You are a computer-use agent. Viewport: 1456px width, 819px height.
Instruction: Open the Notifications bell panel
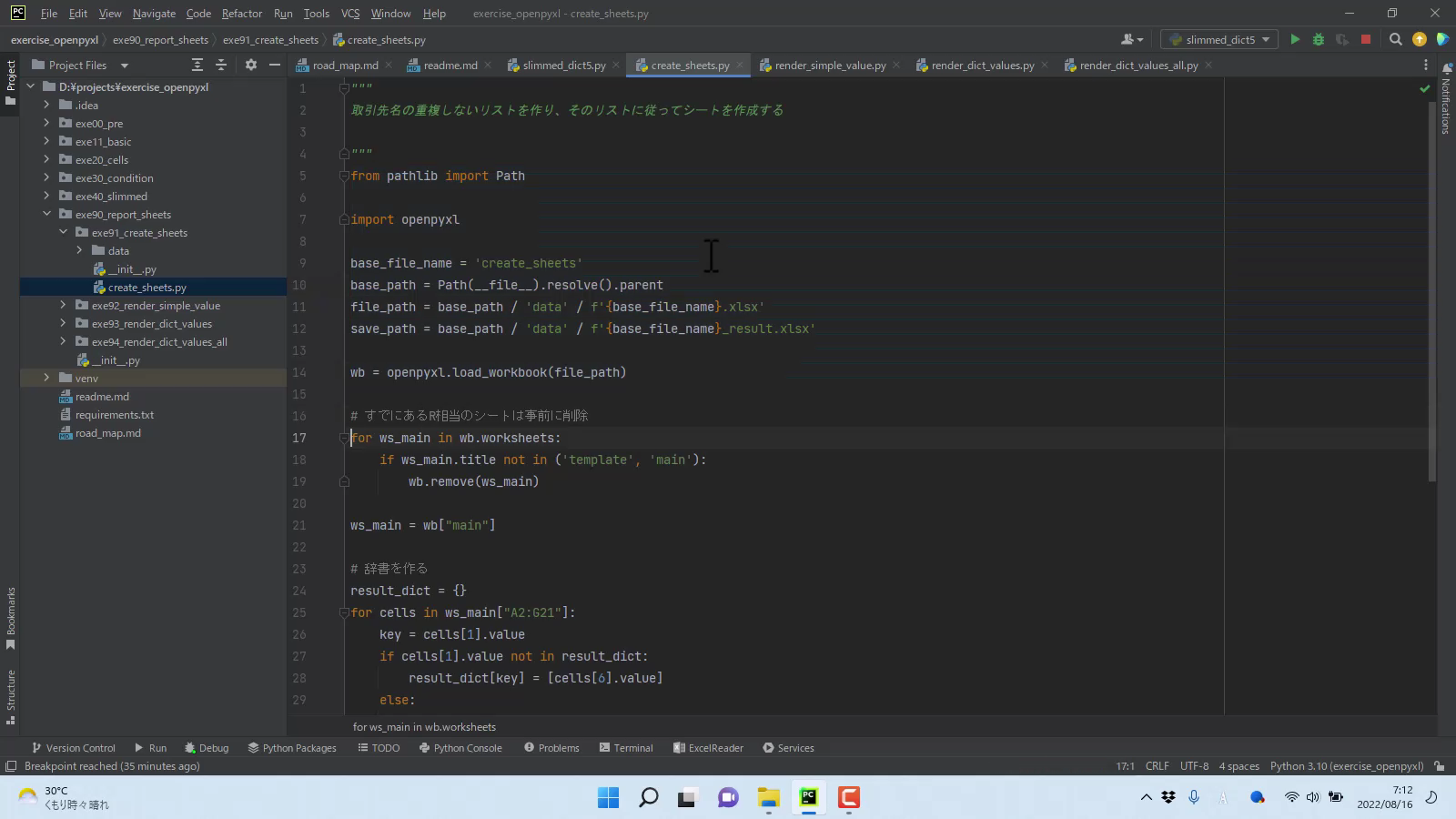point(1446,69)
